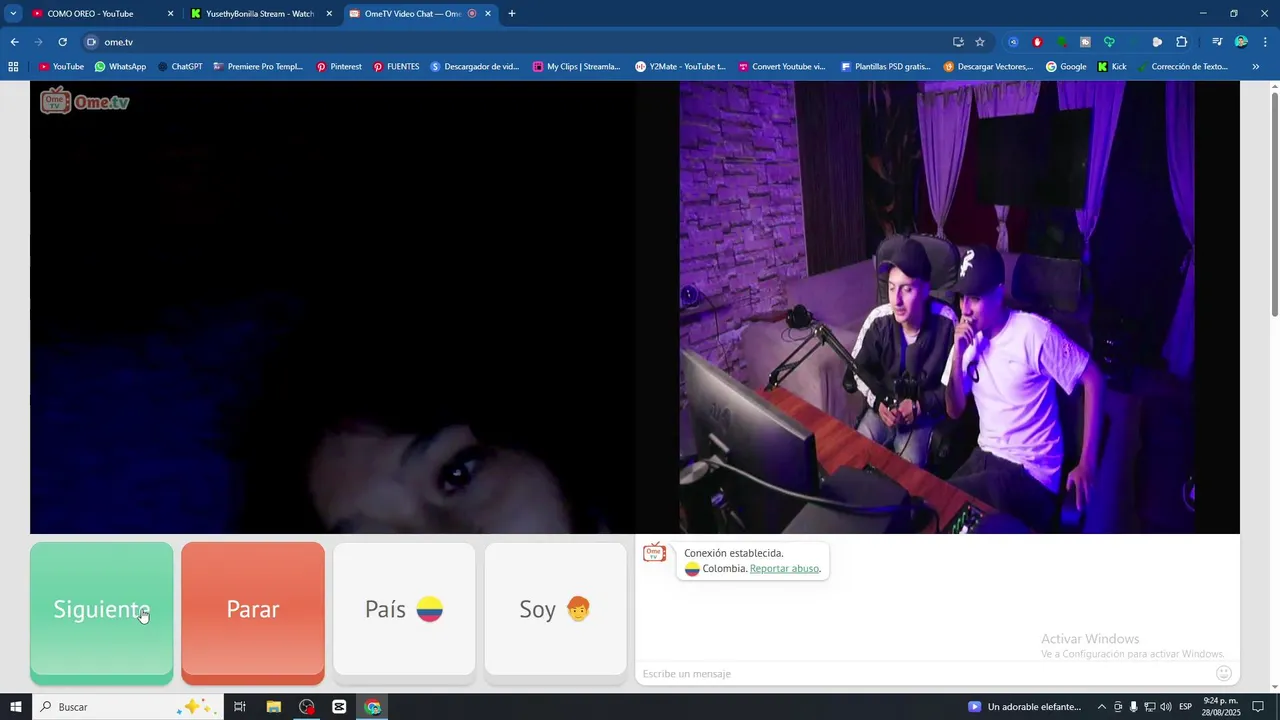Open File Explorer from taskbar
Image resolution: width=1280 pixels, height=720 pixels.
pos(274,707)
